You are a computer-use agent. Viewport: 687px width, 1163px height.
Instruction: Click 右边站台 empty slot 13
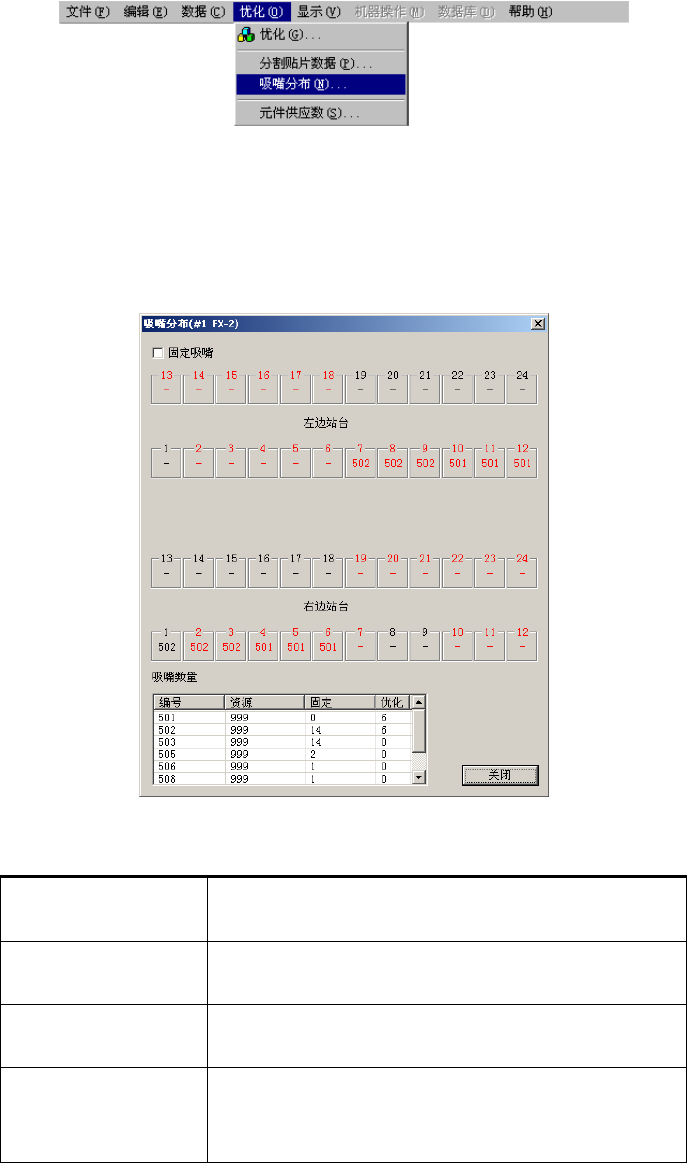pyautogui.click(x=166, y=572)
